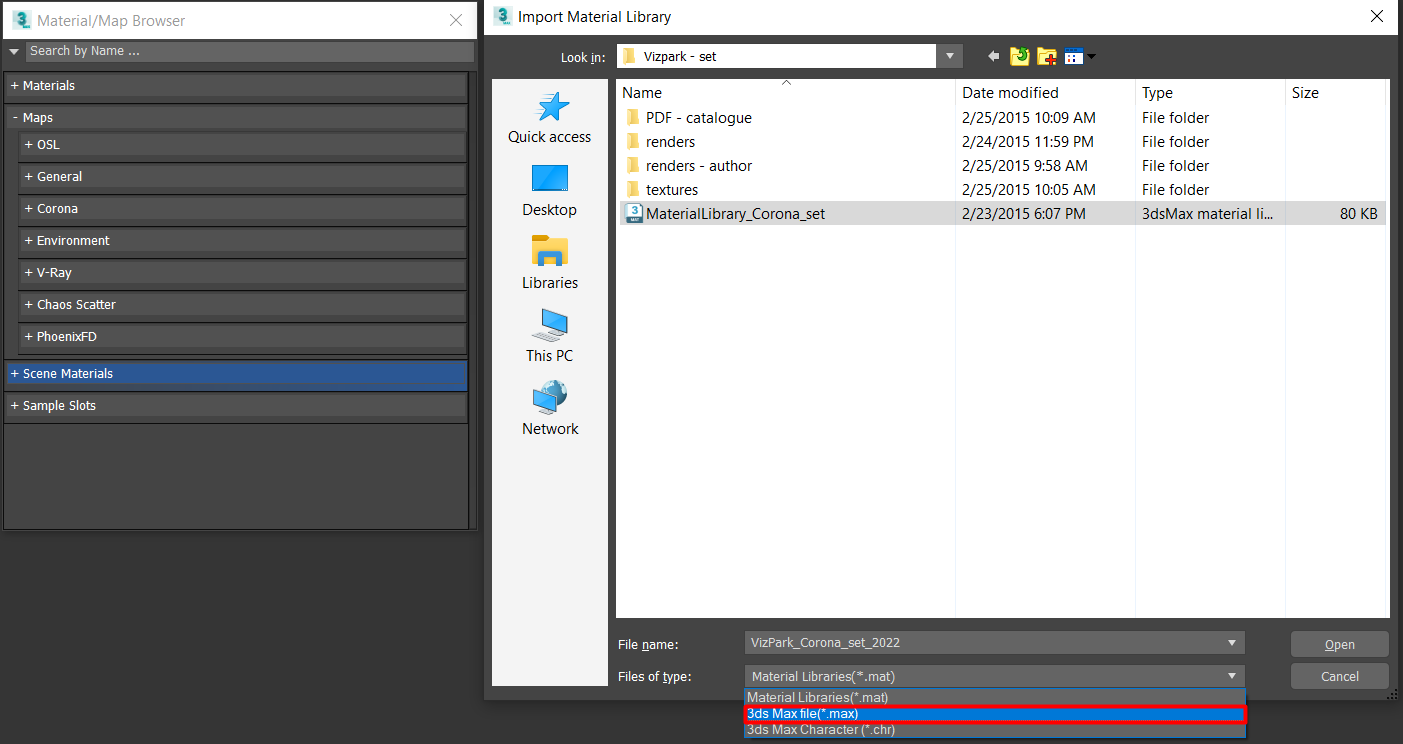Select the PDF - catalogue folder icon
The image size is (1403, 744).
632,118
